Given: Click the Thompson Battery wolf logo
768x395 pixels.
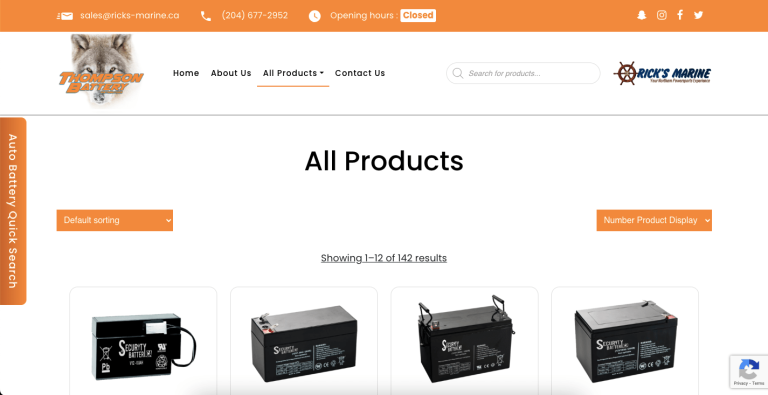Looking at the screenshot, I should (x=101, y=70).
